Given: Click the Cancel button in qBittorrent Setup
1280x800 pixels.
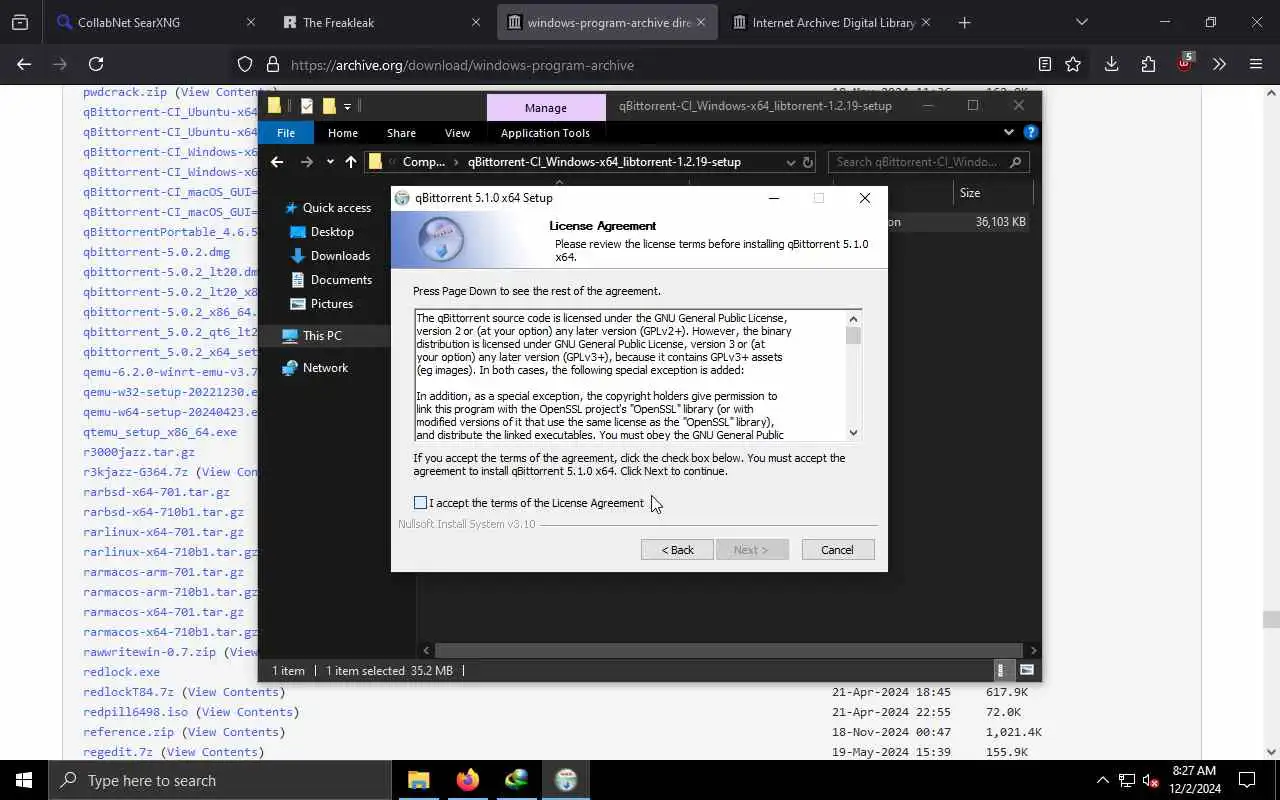Looking at the screenshot, I should pyautogui.click(x=838, y=550).
